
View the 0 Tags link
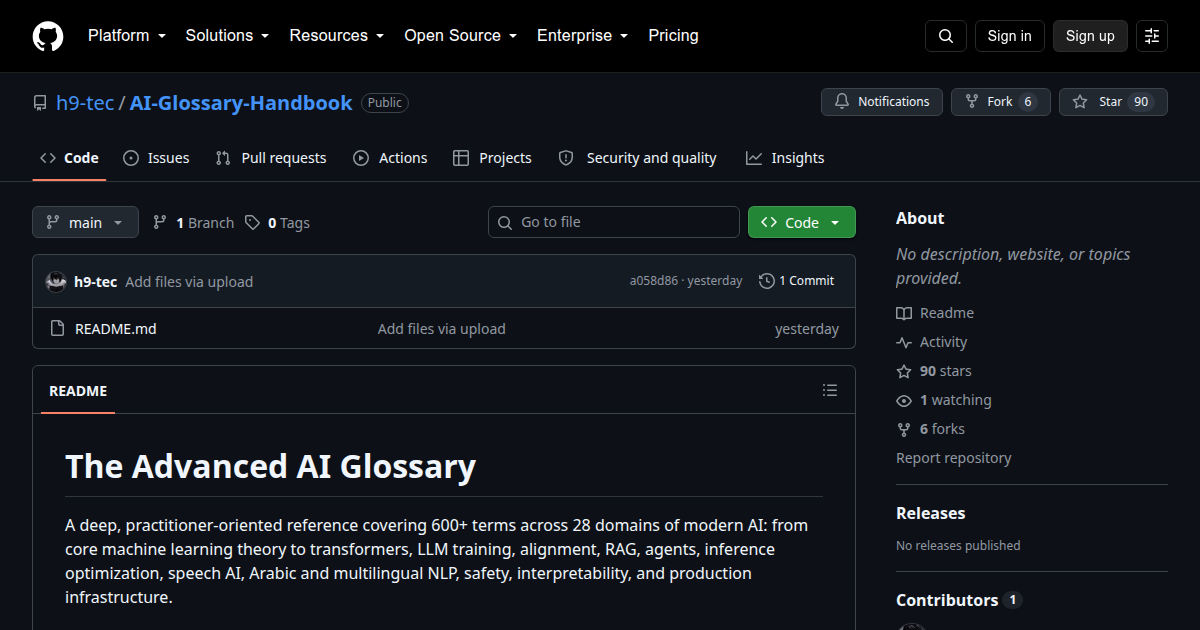(x=277, y=223)
